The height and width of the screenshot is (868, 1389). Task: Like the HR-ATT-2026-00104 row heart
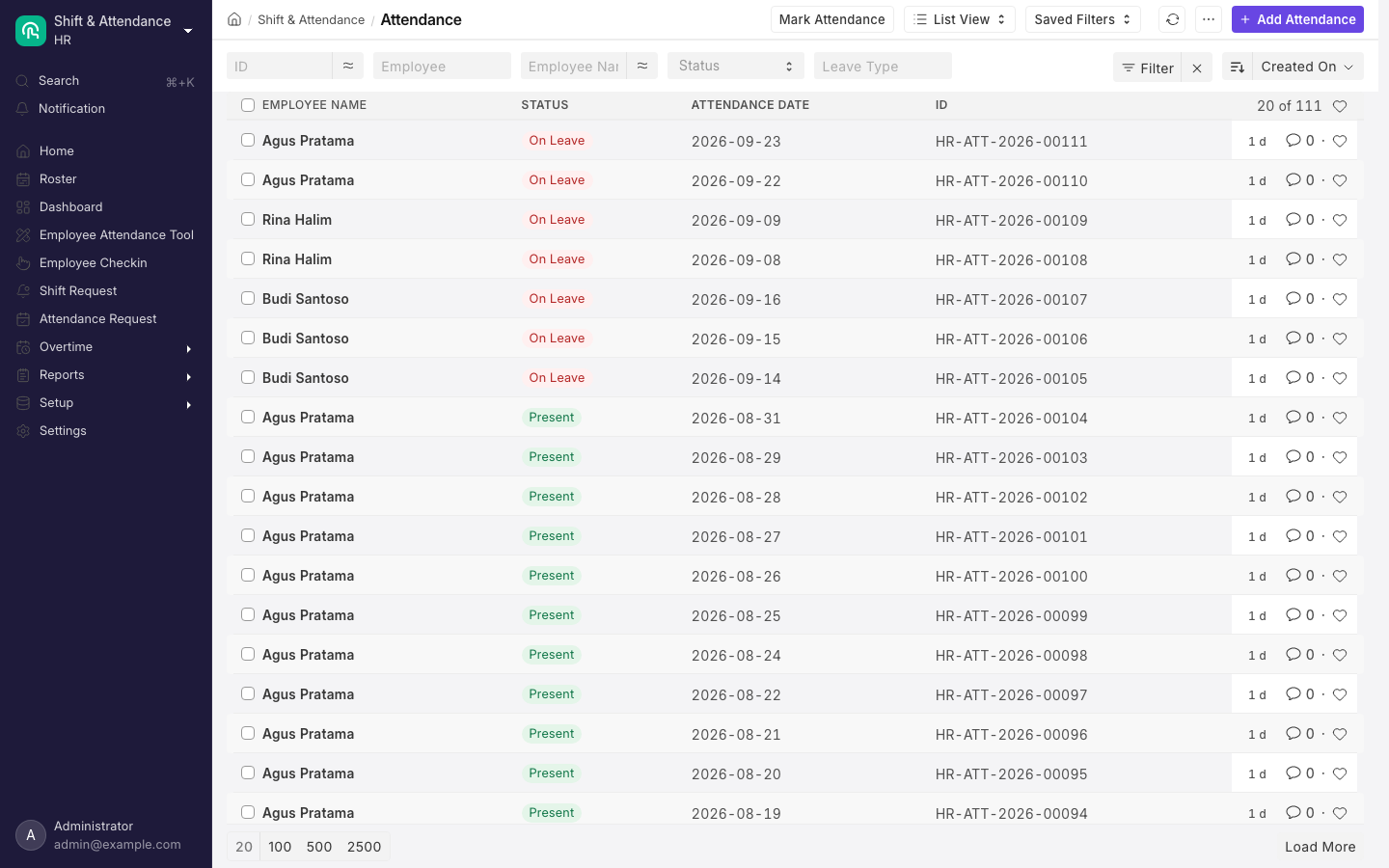1340,418
